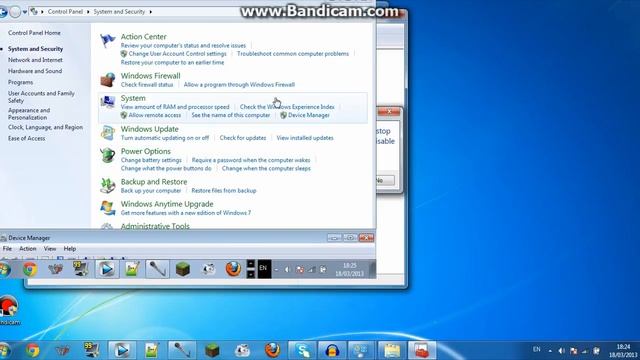This screenshot has width=640, height=360.
Task: Click Minecraft block icon in embedded taskbar below Device Manager
Action: point(182,269)
